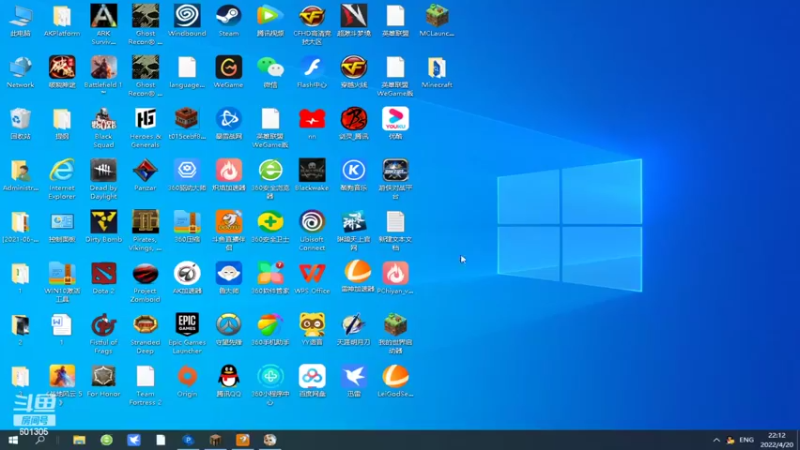Open the Minecraft desktop shortcut
Viewport: 800px width, 450px height.
coord(437,72)
